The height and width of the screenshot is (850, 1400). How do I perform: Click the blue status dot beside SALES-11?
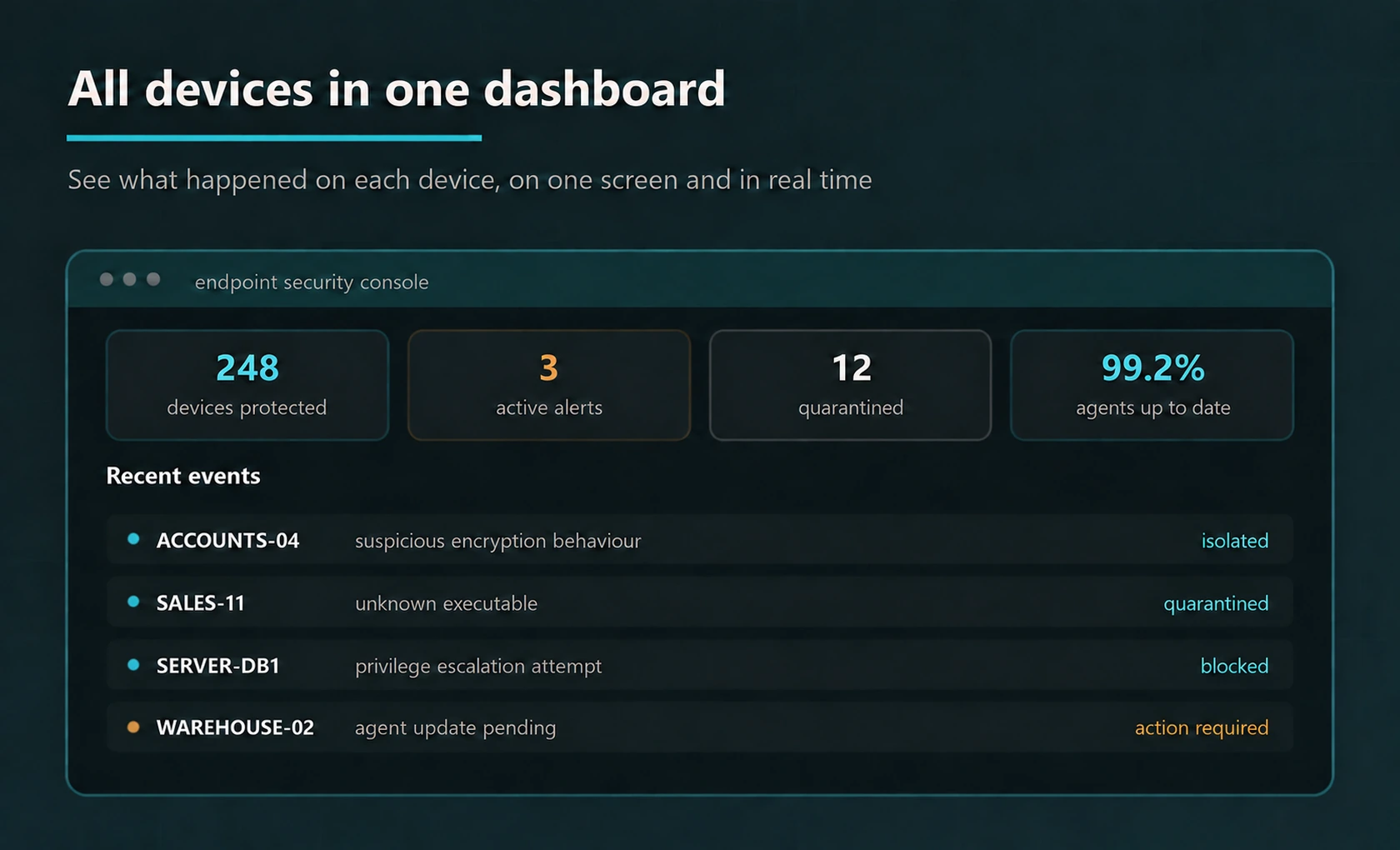(133, 602)
